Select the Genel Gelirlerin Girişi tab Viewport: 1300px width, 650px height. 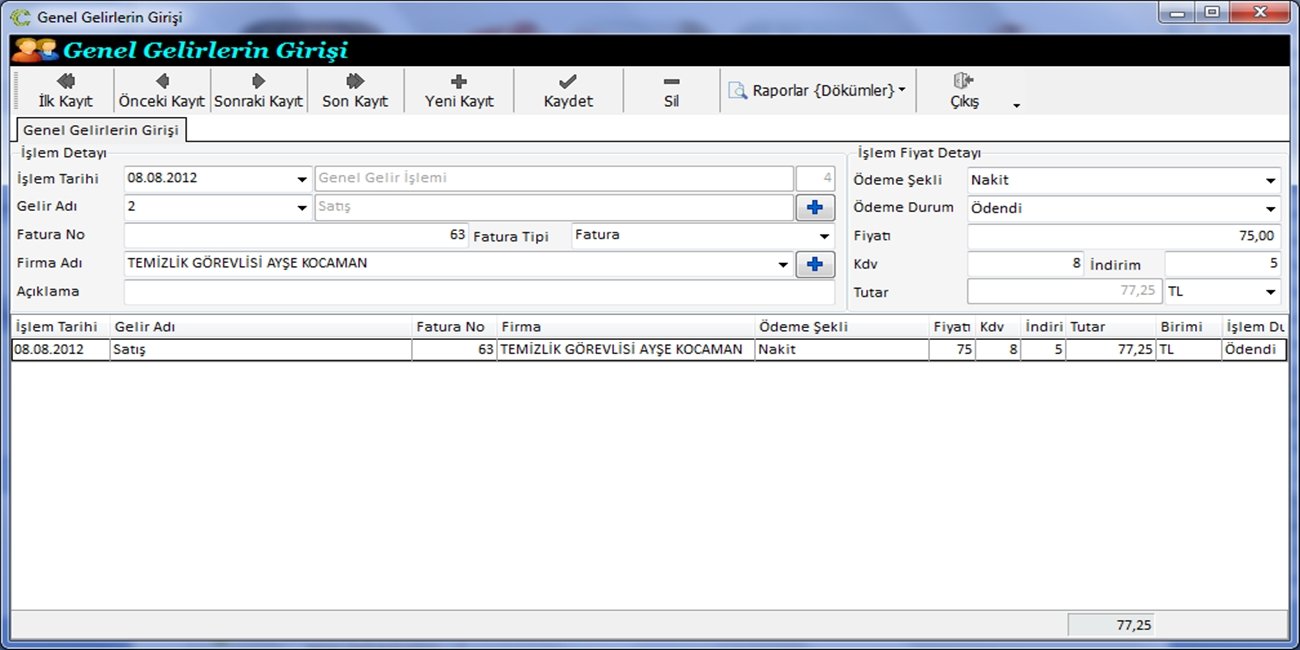pos(100,130)
